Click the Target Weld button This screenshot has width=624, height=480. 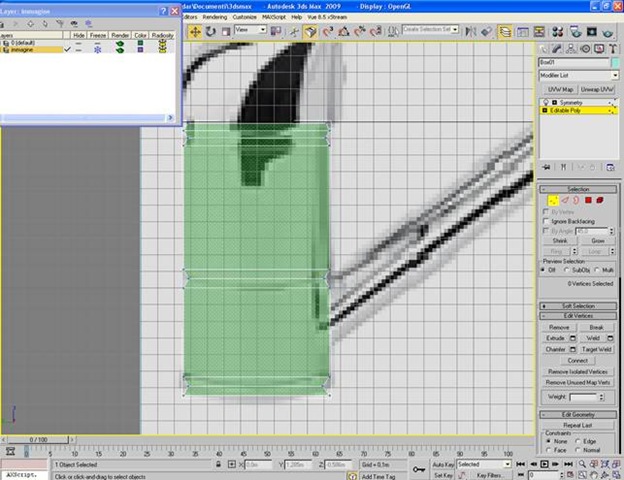(x=593, y=349)
